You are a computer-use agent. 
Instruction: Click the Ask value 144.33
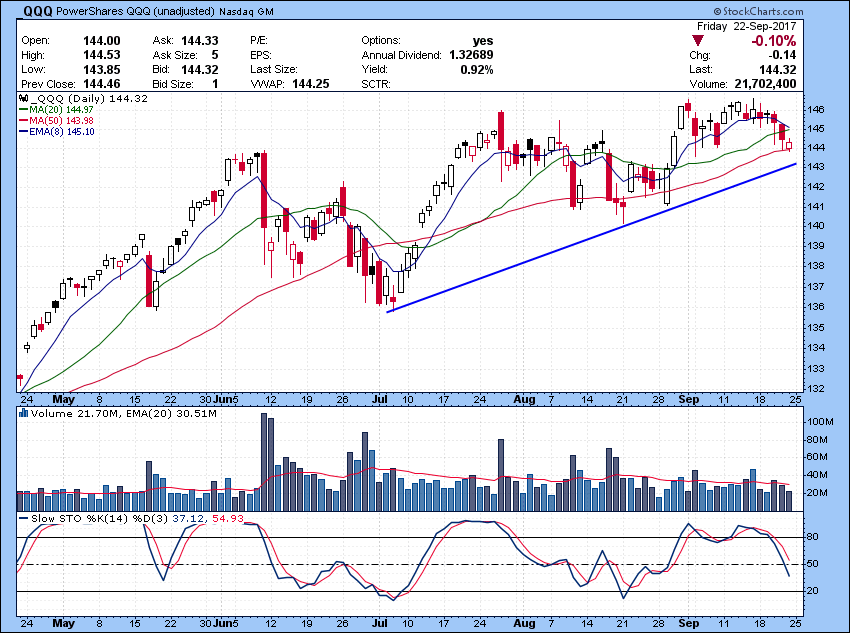pyautogui.click(x=199, y=41)
